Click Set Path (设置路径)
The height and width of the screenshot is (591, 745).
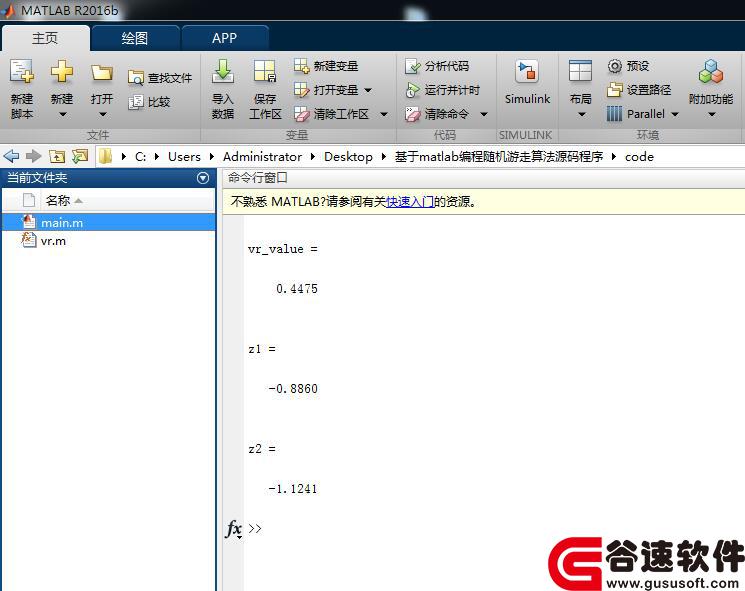(x=639, y=90)
